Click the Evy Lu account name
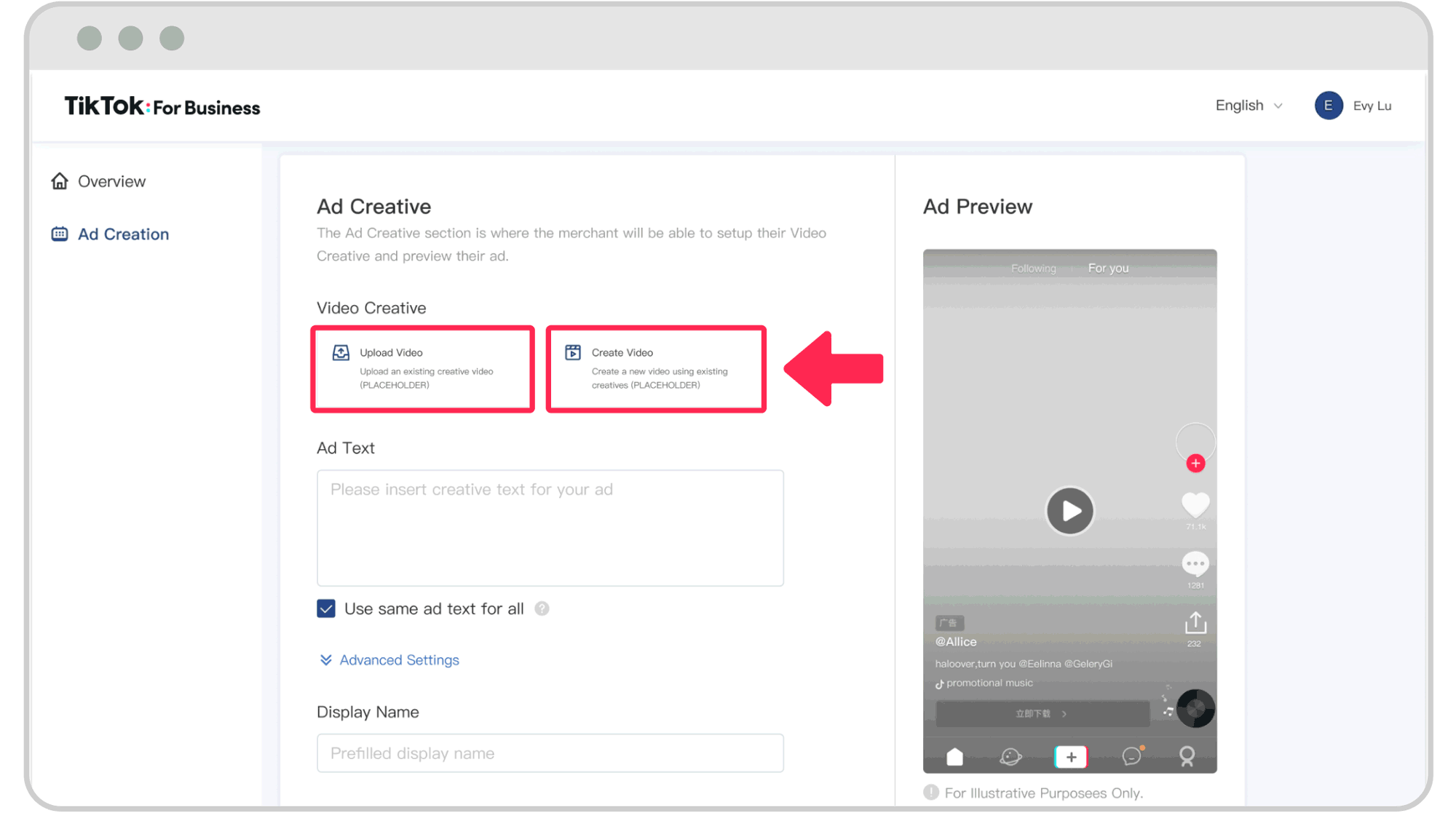The image size is (1456, 813). tap(1372, 106)
